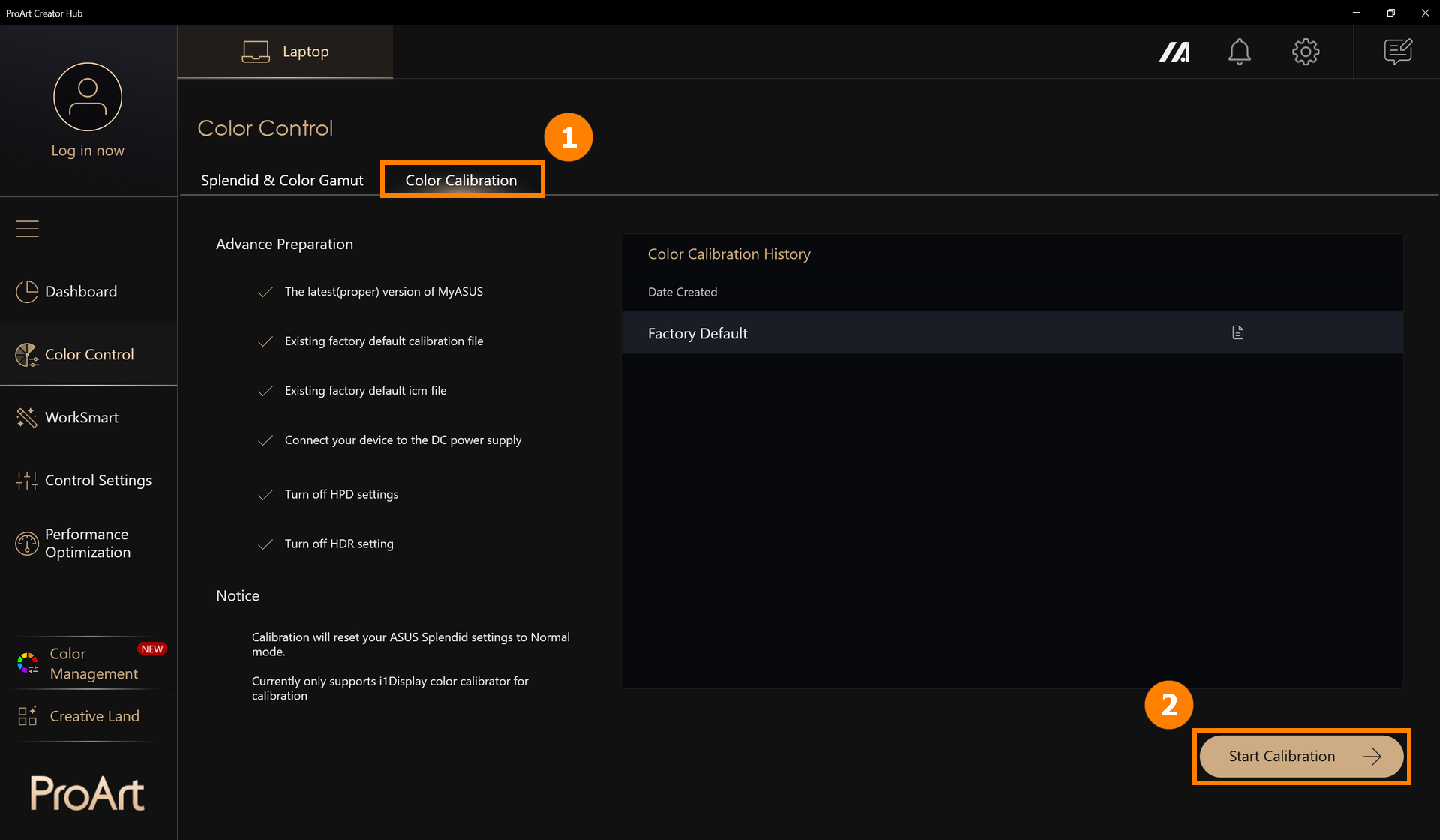Screen dimensions: 1440x840
Task: Click the Color Control page title
Action: pyautogui.click(x=265, y=128)
